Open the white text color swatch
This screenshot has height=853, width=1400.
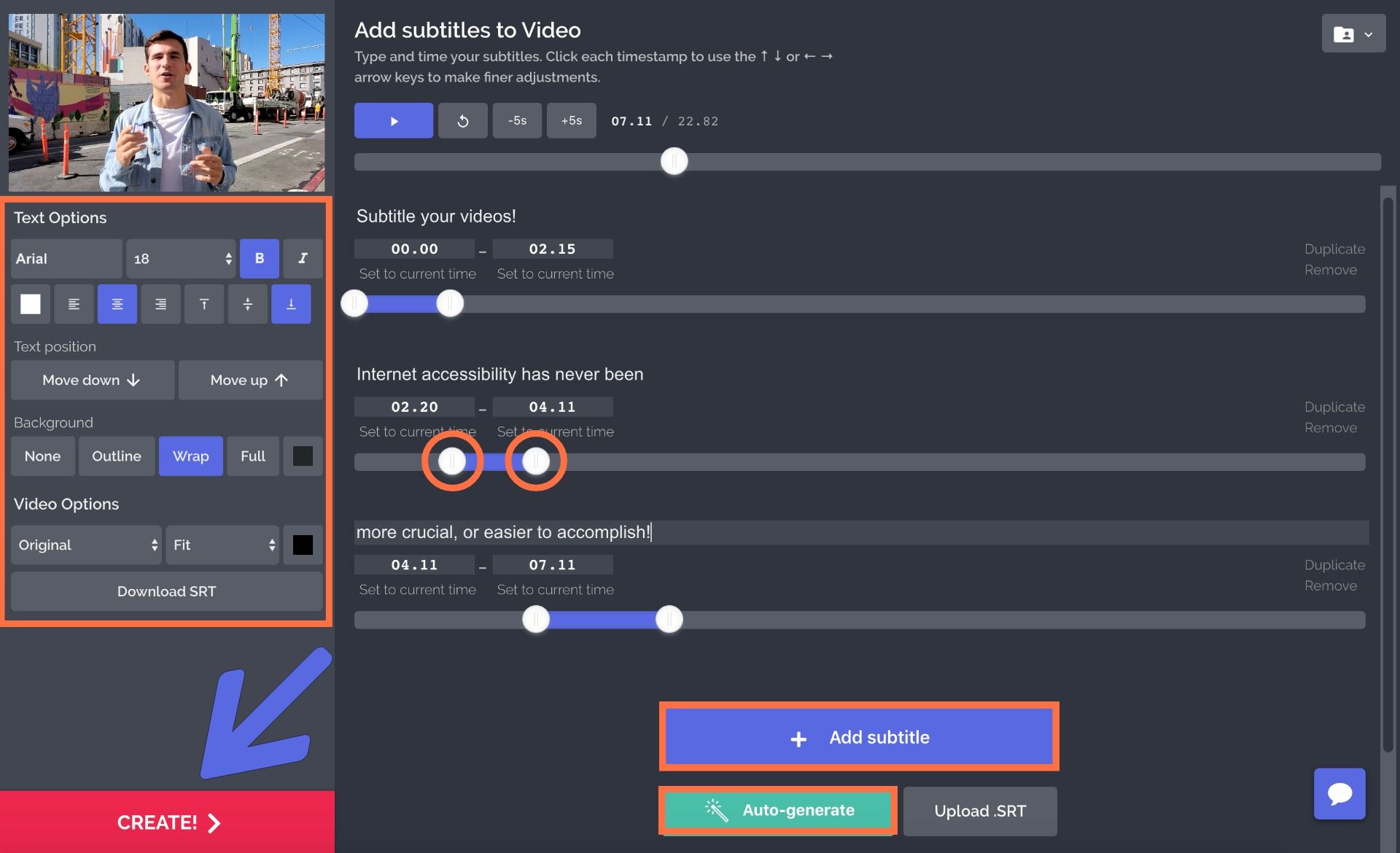click(x=31, y=304)
